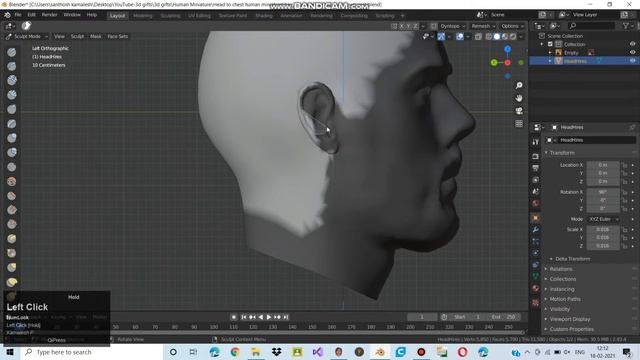Open the Particles properties tab icon
640x360 pixels.
536,241
